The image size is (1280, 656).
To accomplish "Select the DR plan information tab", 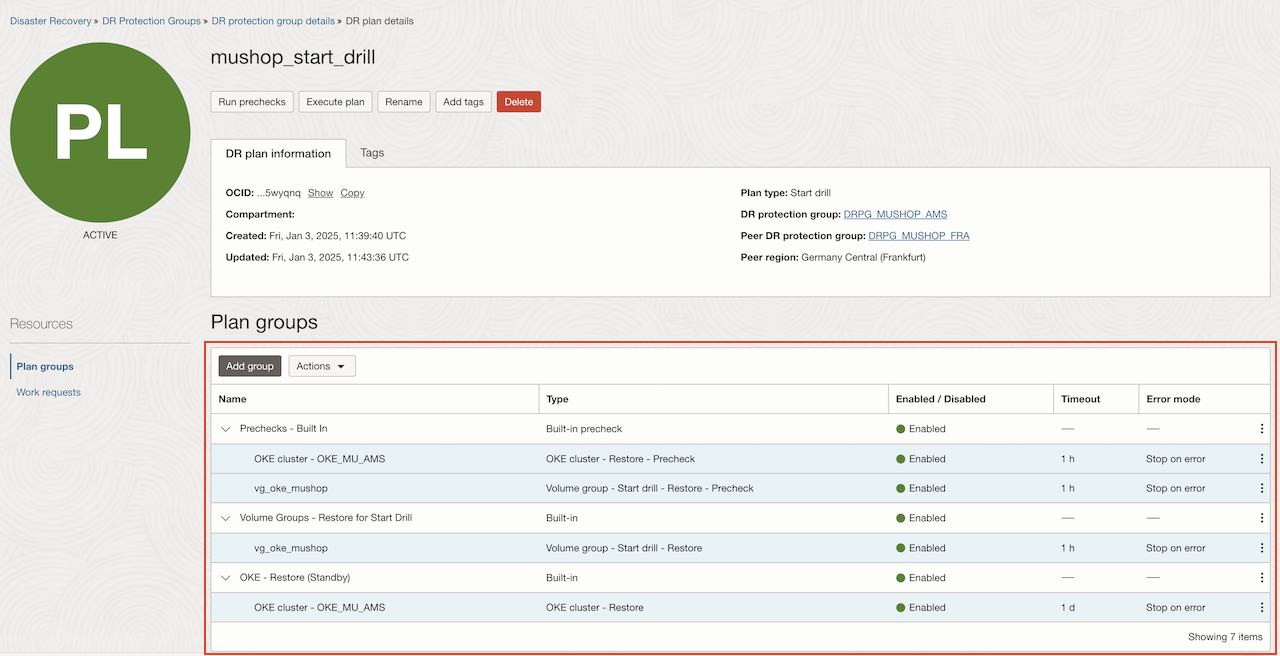I will [x=278, y=153].
